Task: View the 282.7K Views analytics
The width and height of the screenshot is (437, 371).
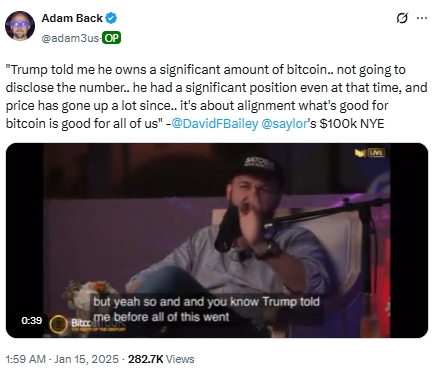Action: [x=161, y=359]
